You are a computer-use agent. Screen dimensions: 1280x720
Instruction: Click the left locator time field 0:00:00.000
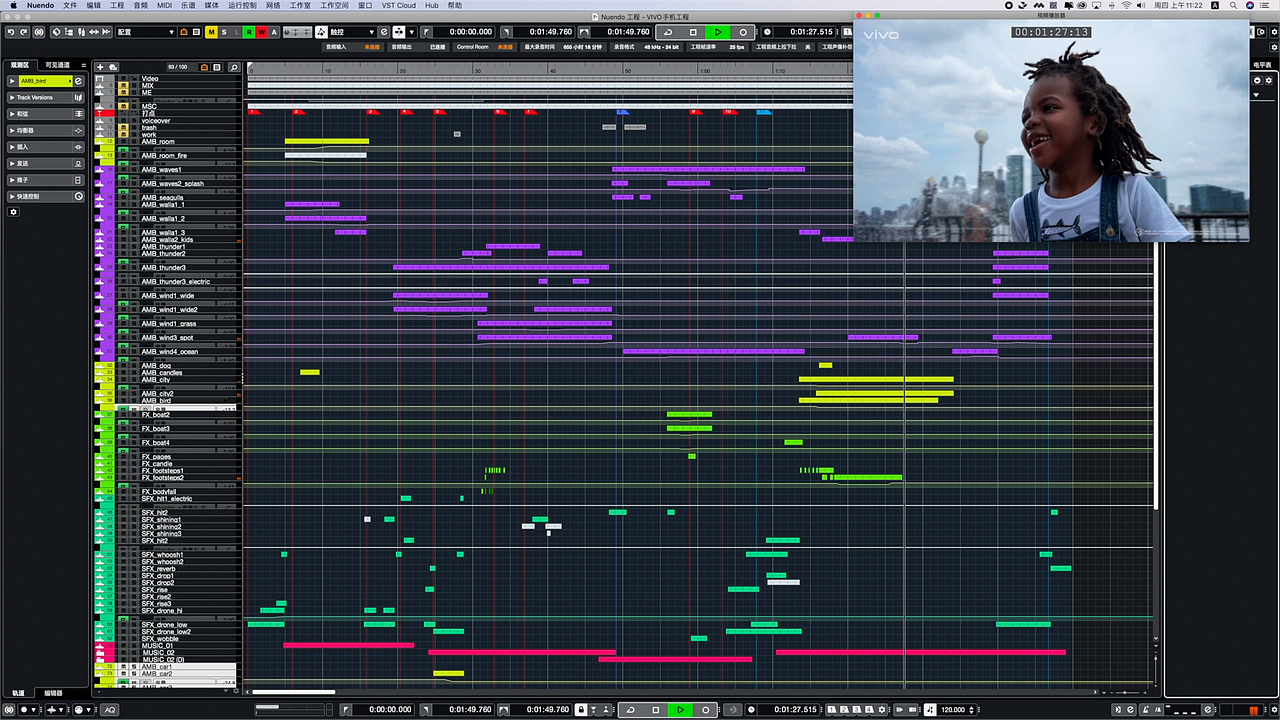[x=470, y=32]
